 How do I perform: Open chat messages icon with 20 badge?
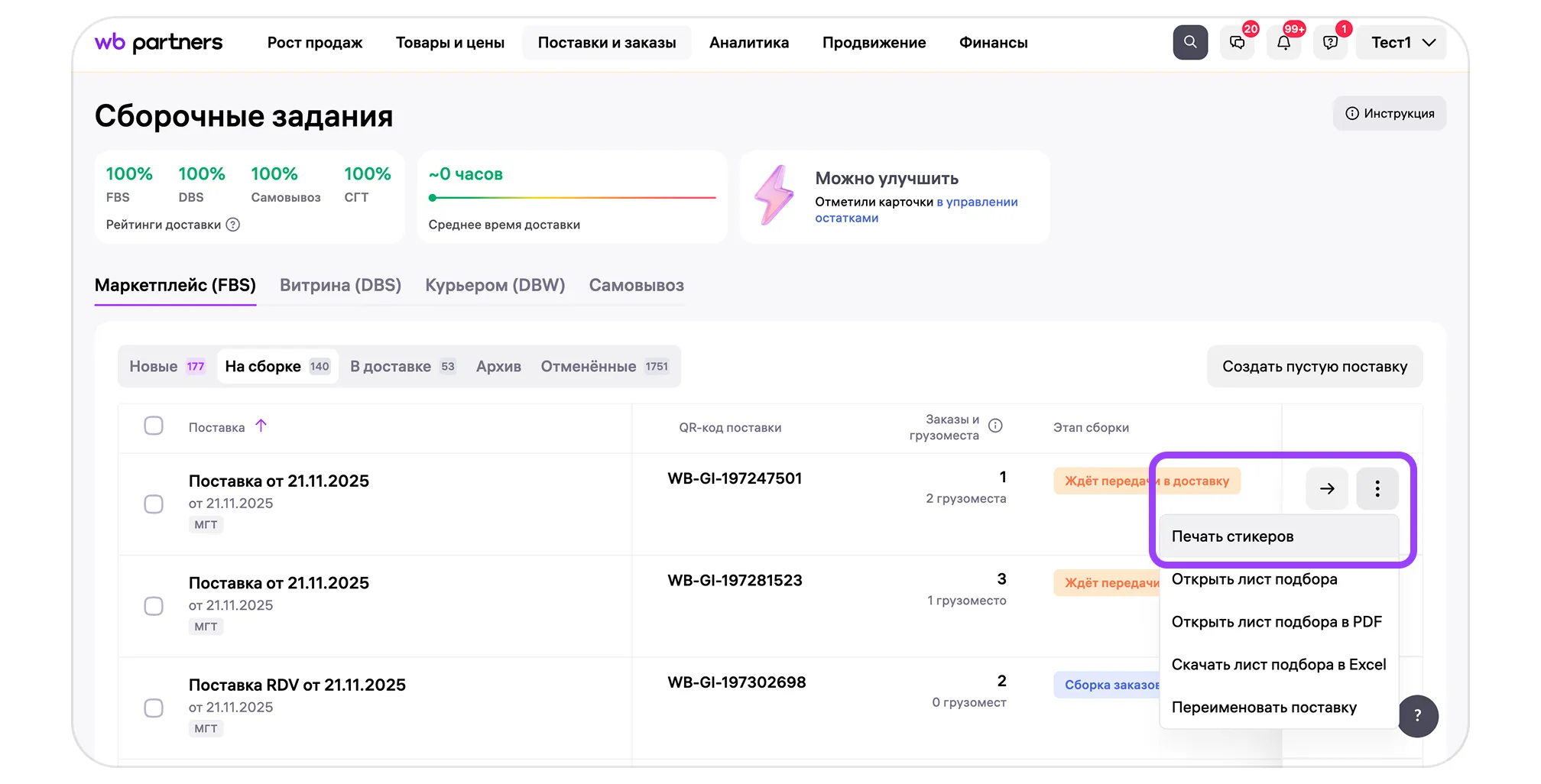coord(1237,43)
